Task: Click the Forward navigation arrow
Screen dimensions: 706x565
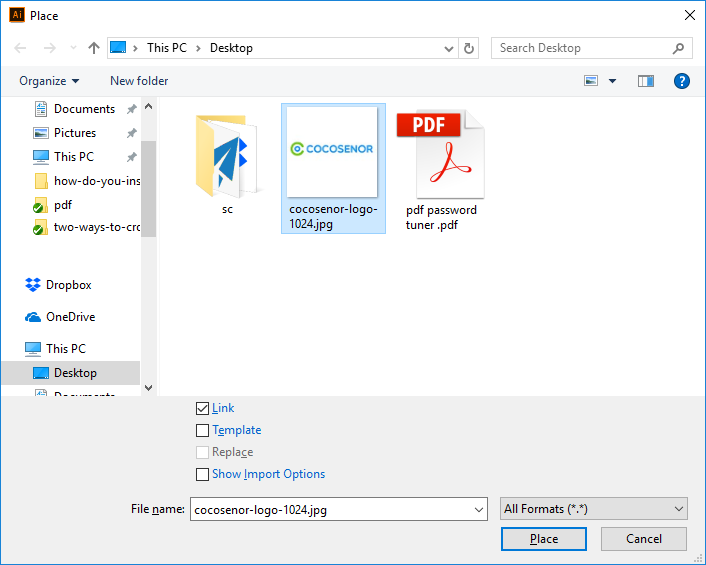Action: (x=50, y=48)
